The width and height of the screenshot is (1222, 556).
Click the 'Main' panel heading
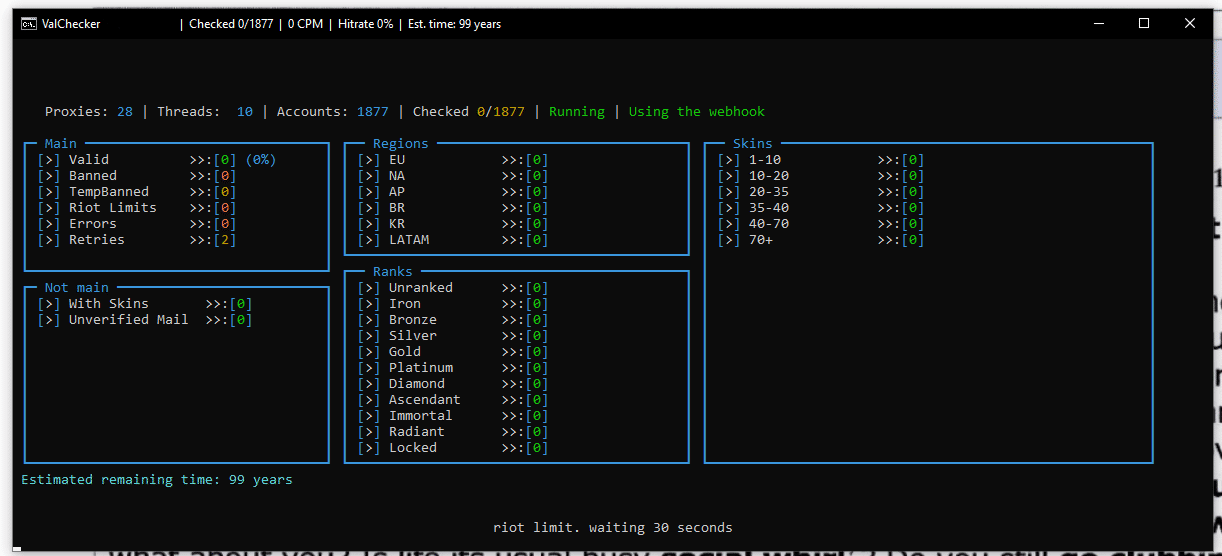click(61, 144)
